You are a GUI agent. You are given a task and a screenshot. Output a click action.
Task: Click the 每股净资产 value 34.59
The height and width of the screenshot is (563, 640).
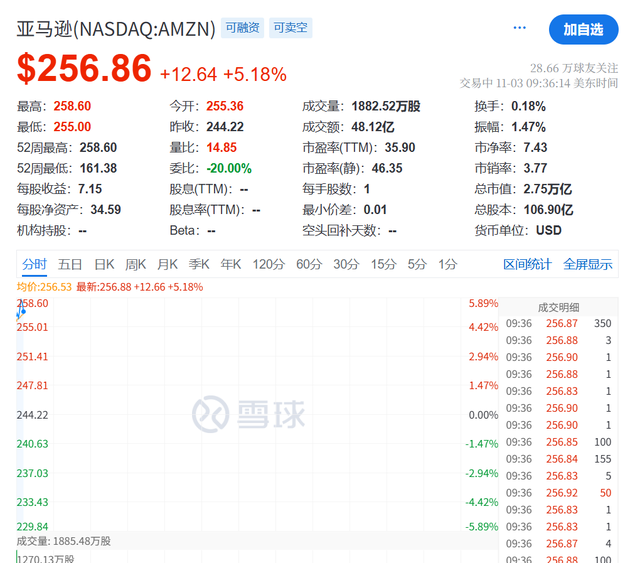tap(106, 210)
